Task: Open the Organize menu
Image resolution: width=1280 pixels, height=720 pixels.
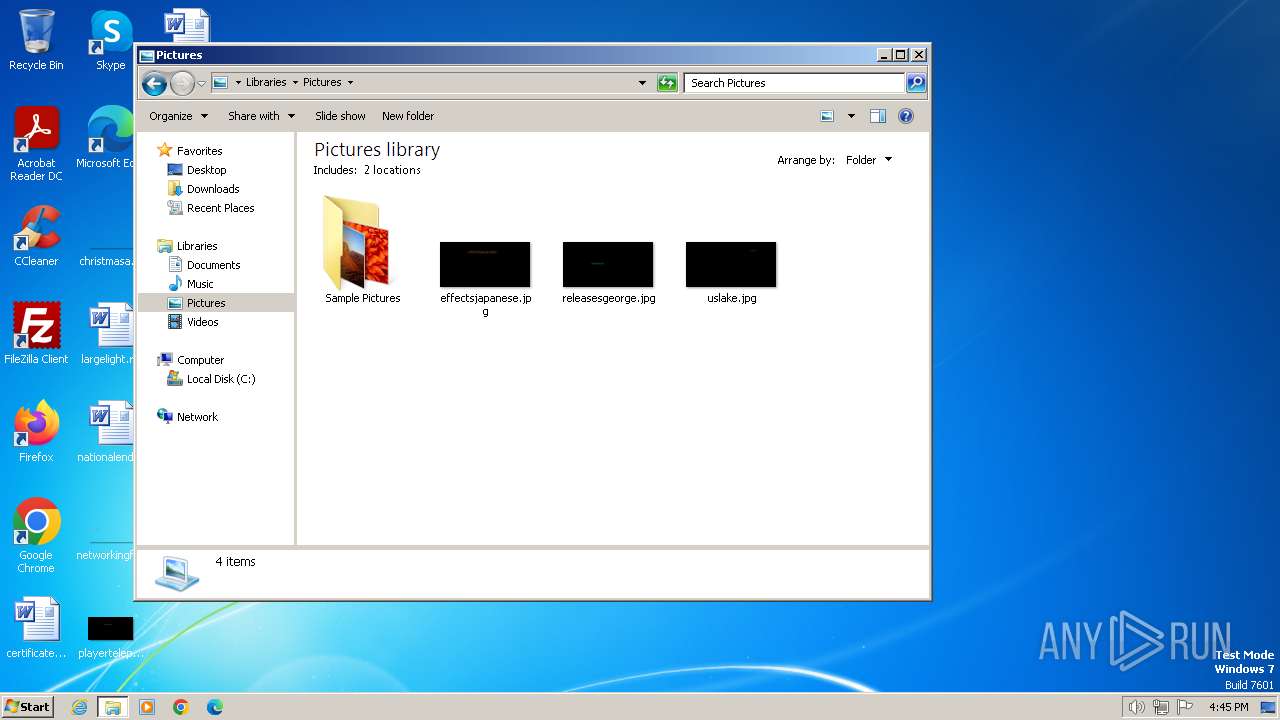Action: pyautogui.click(x=178, y=116)
